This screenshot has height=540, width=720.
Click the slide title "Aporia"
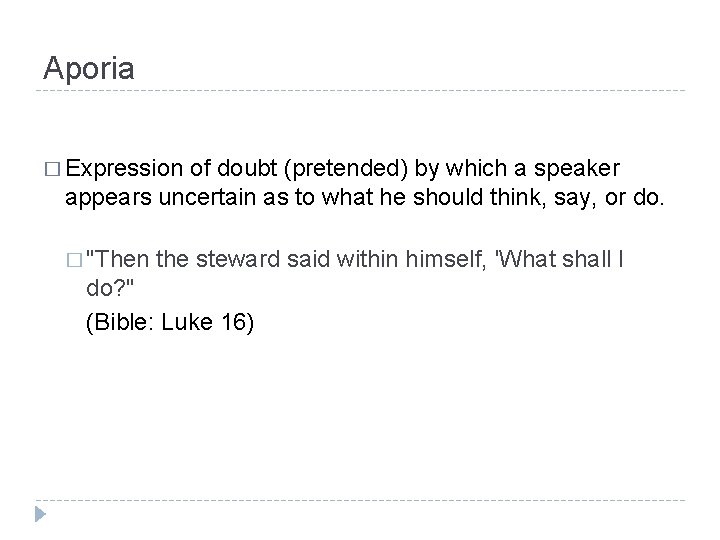click(89, 67)
